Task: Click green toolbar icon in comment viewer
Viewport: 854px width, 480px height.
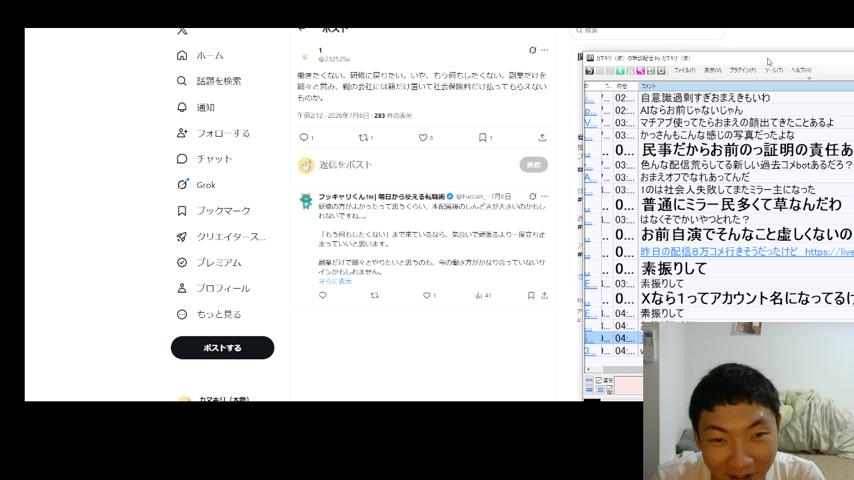Action: [x=620, y=71]
